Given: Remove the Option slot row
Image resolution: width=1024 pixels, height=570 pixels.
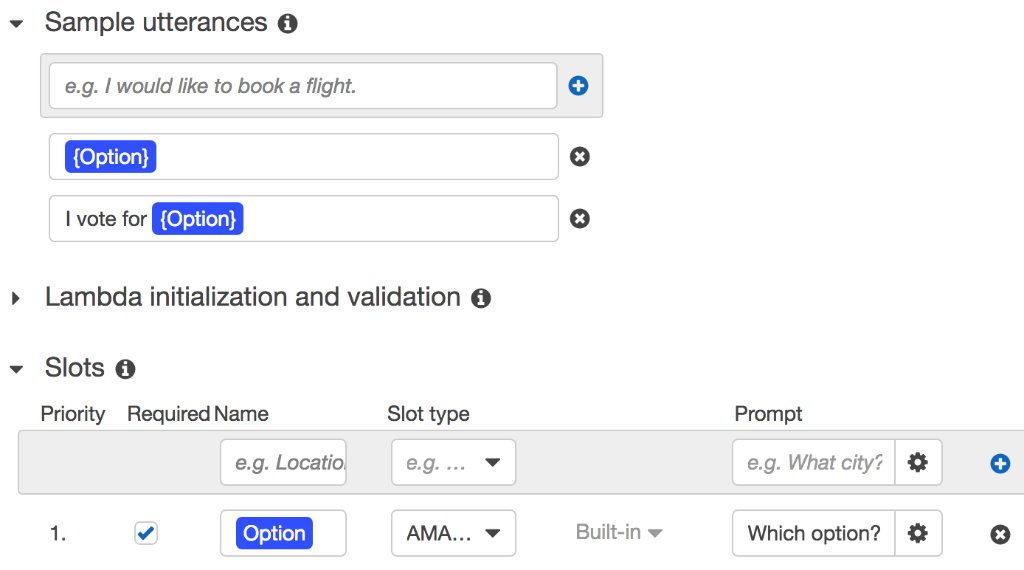Looking at the screenshot, I should 999,534.
